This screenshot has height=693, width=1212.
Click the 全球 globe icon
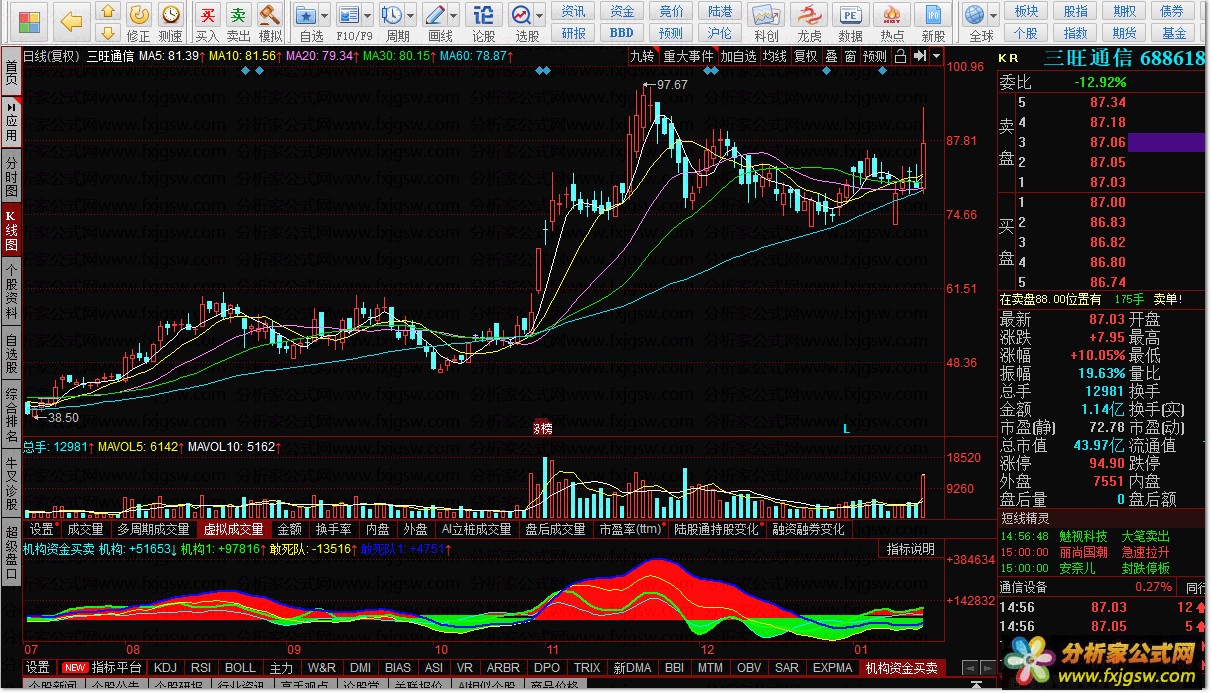pos(975,15)
